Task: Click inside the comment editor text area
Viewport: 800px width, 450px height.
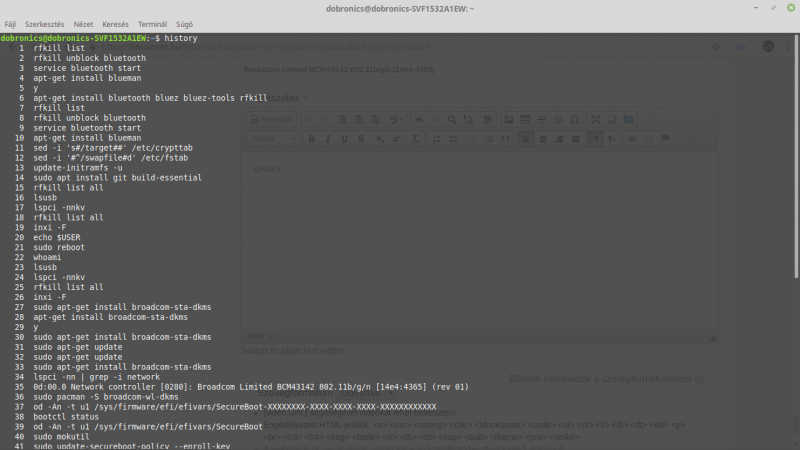Action: tap(479, 240)
